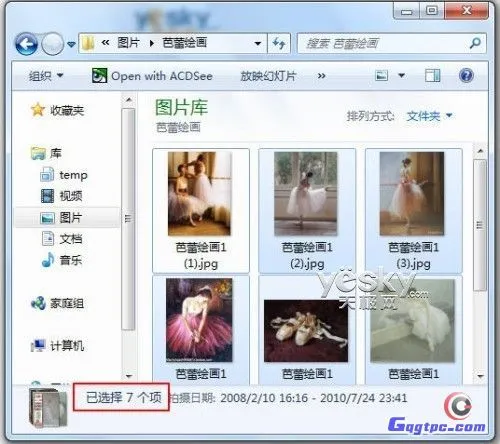Click the ACDSee eye icon in toolbar
The height and width of the screenshot is (444, 500).
tap(99, 76)
